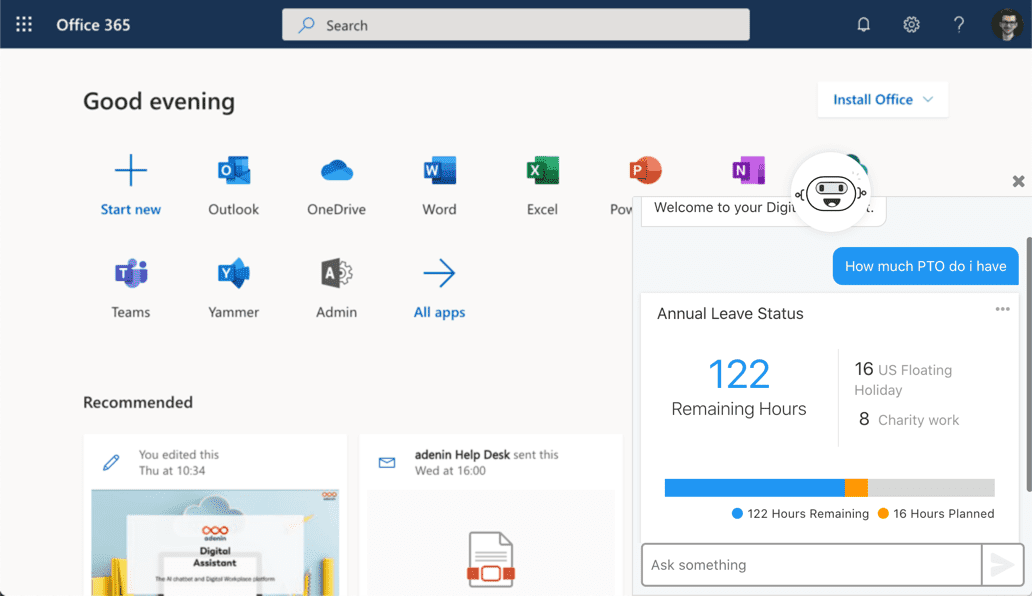Open the settings gear
Viewport: 1032px width, 596px height.
pos(911,25)
